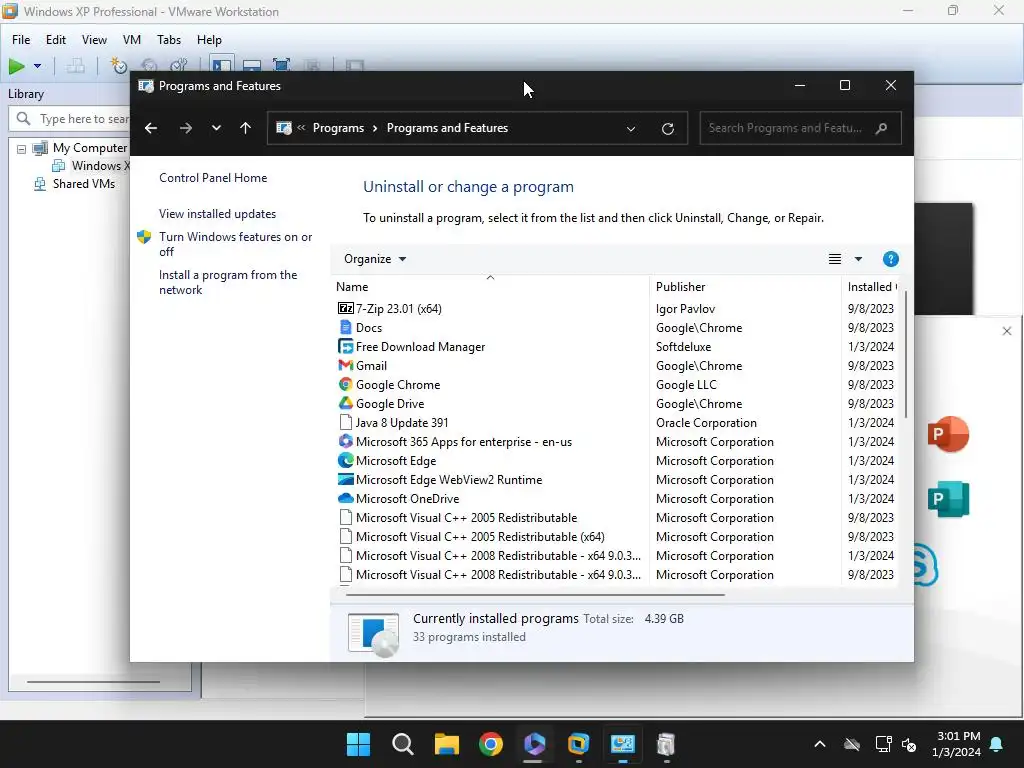Click the PowerPoint icon on the right
Image resolution: width=1024 pixels, height=768 pixels.
click(948, 434)
